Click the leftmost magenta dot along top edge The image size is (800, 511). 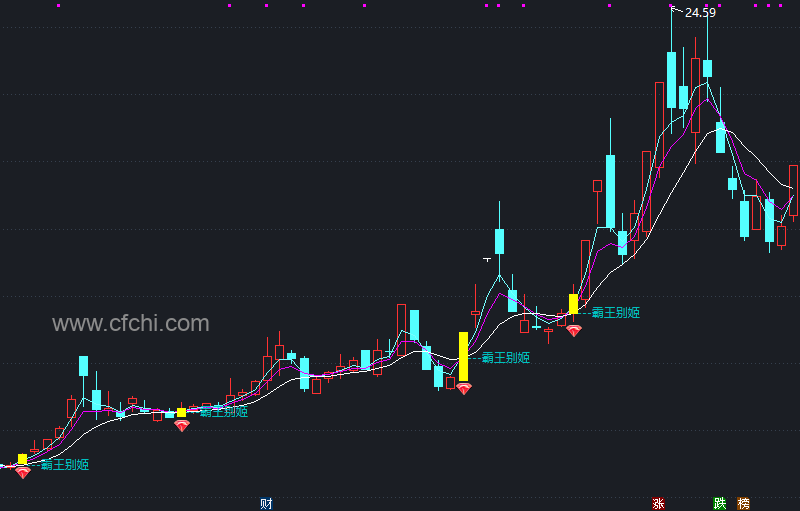[x=59, y=6]
